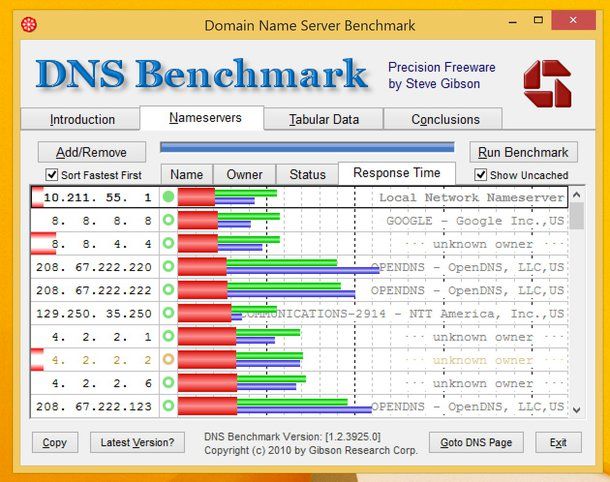Click the orange status circle for 4.2.2.2
This screenshot has width=610, height=482.
pos(168,359)
